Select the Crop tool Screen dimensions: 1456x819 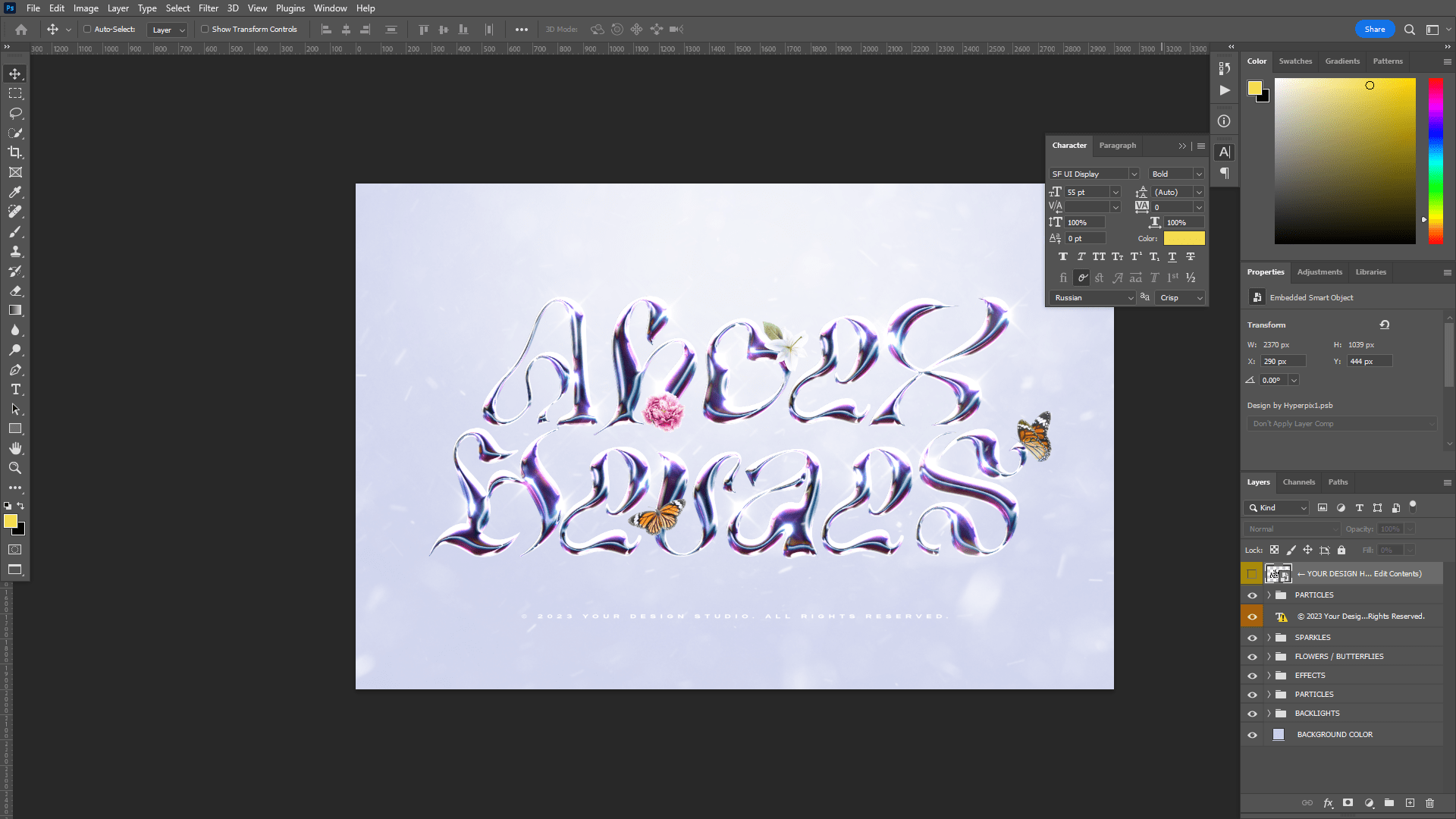[15, 152]
